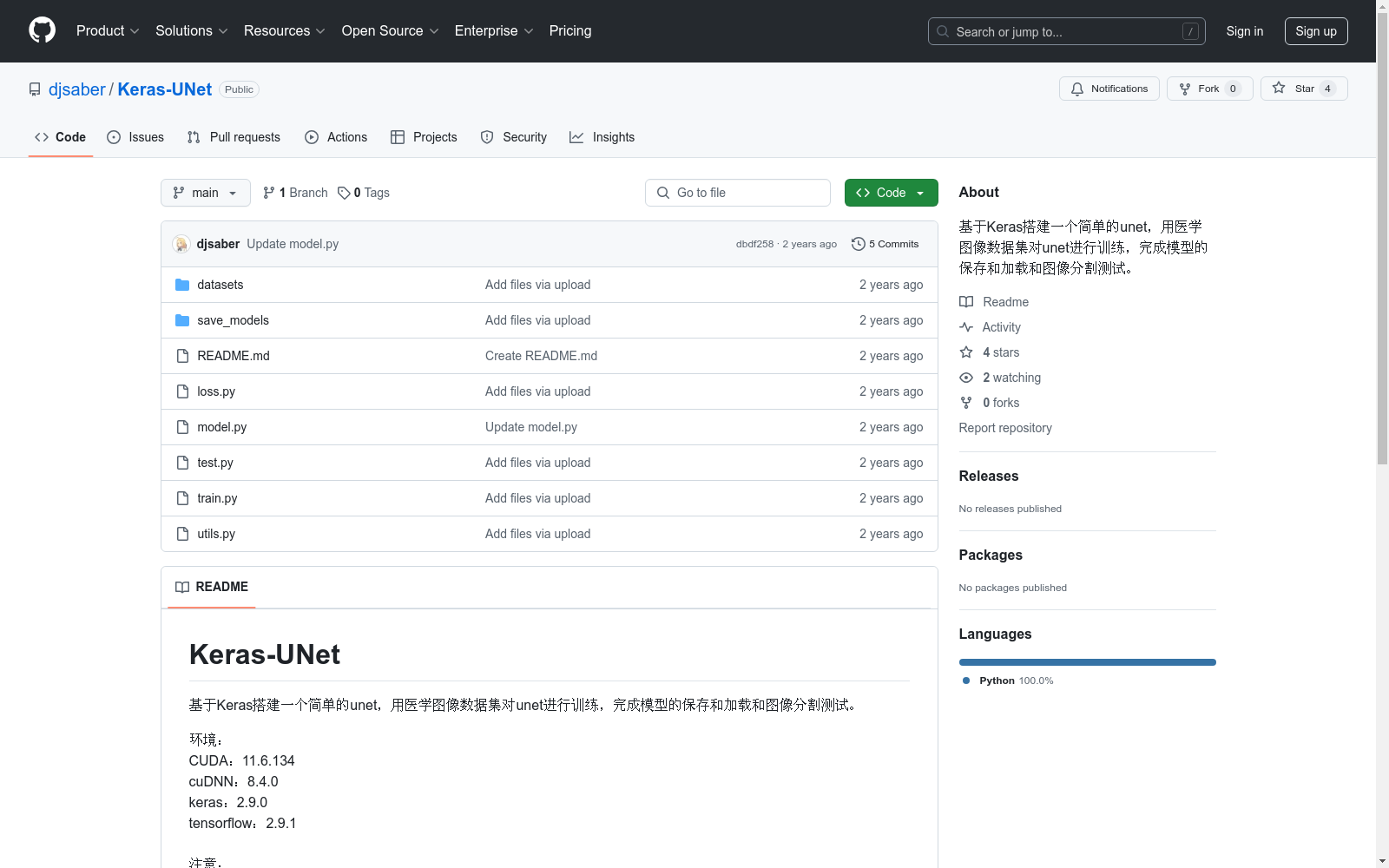Viewport: 1389px width, 868px height.
Task: Open the 0 Tags link
Action: click(364, 193)
